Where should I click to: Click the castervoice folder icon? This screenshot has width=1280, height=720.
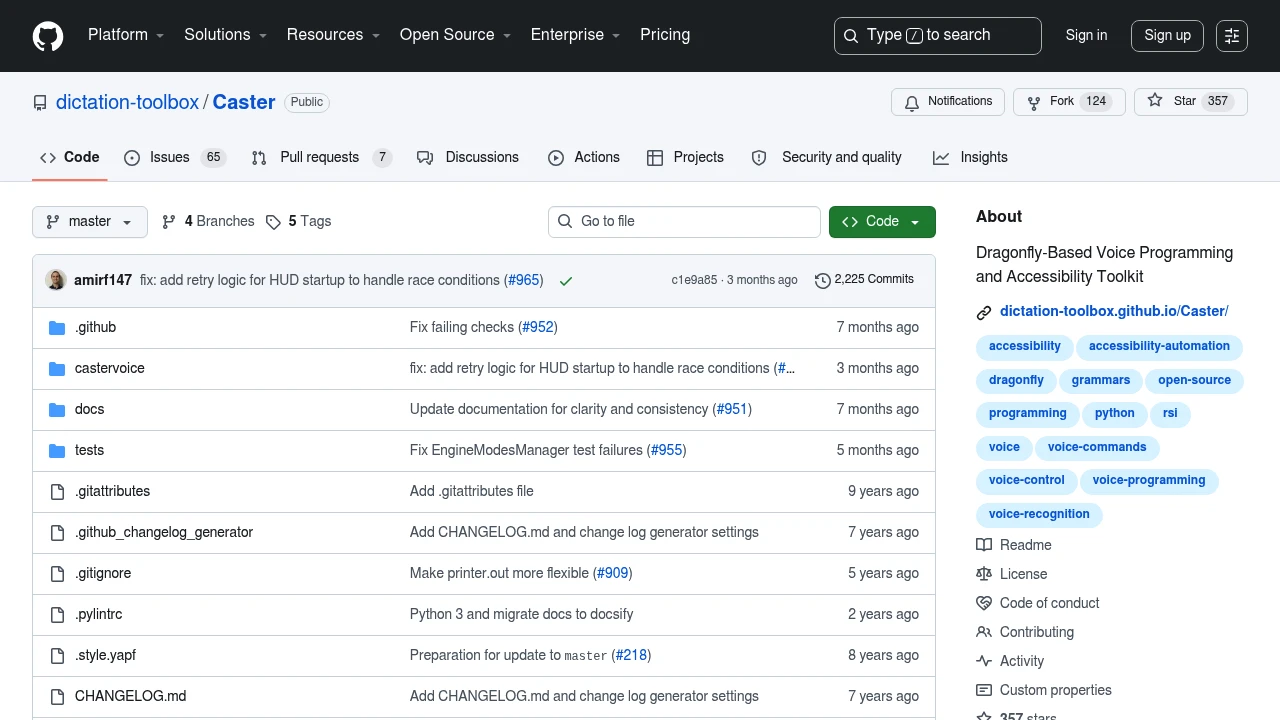tap(57, 369)
